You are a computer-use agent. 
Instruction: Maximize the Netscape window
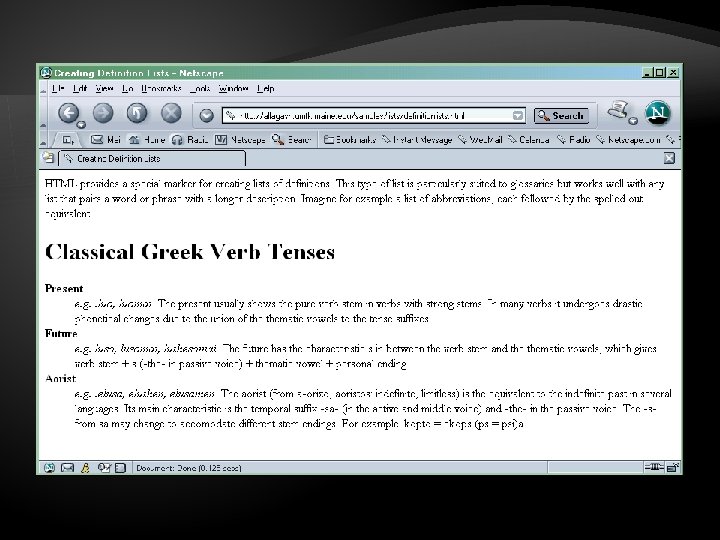660,73
